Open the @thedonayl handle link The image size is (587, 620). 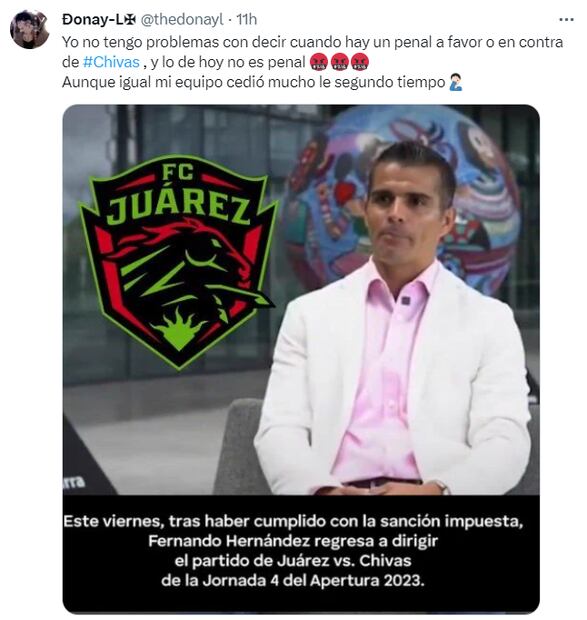point(182,19)
